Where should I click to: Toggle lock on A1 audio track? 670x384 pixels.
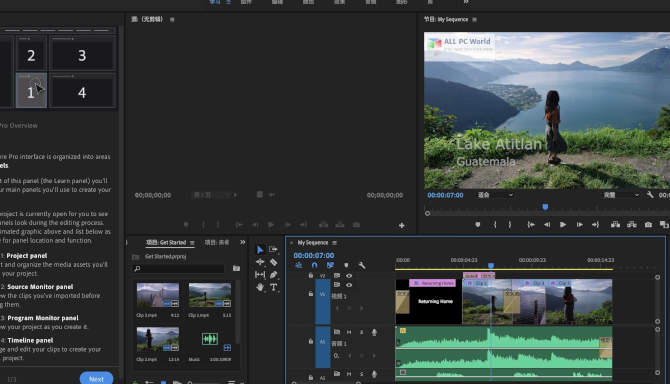[311, 341]
